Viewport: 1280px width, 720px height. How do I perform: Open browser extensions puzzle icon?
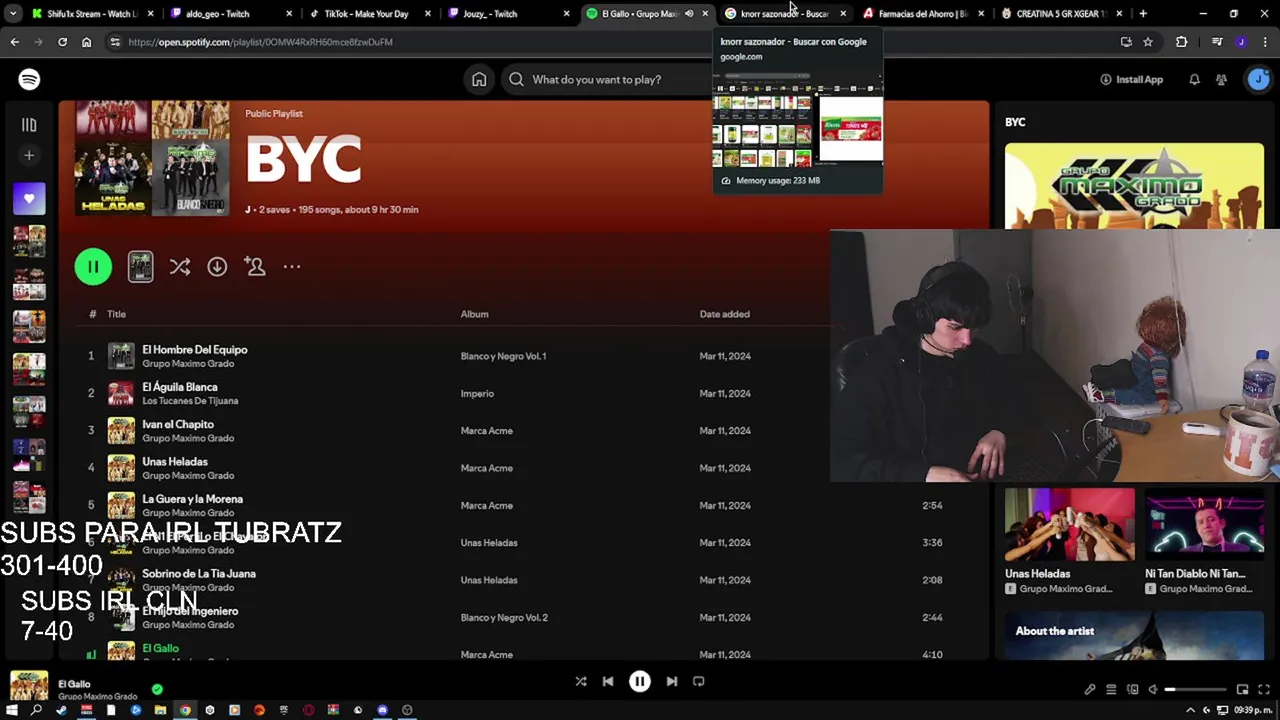(x=1181, y=42)
